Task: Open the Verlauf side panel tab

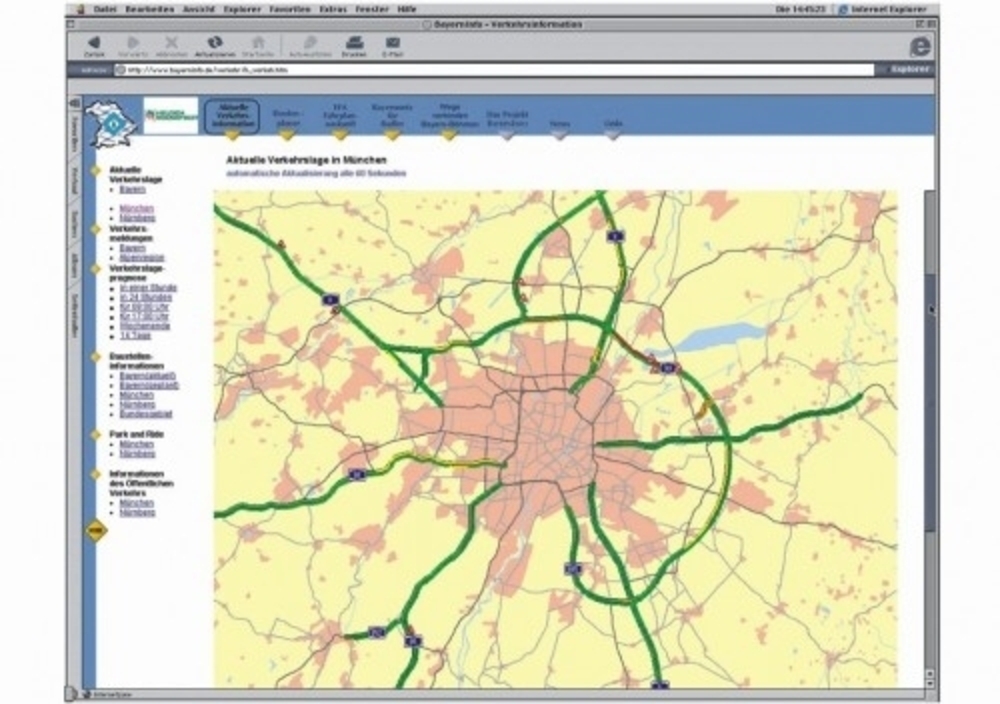Action: [74, 180]
